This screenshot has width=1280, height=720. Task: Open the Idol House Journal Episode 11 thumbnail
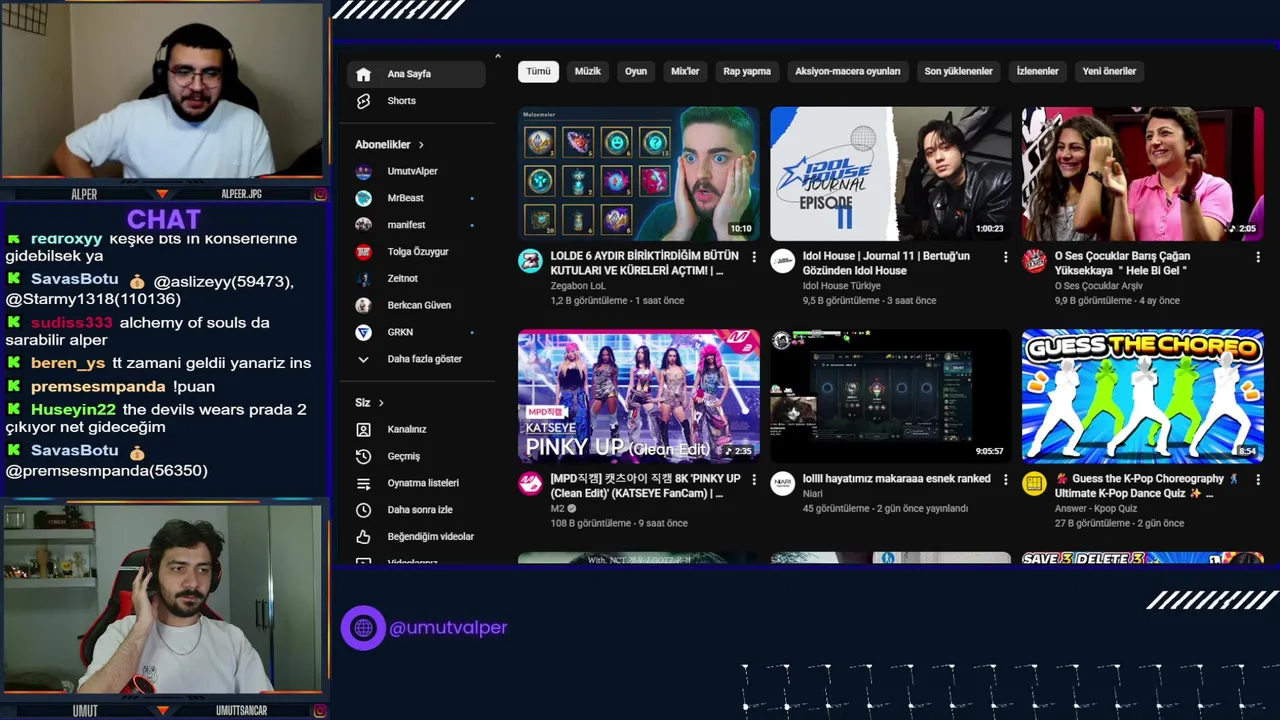tap(891, 174)
